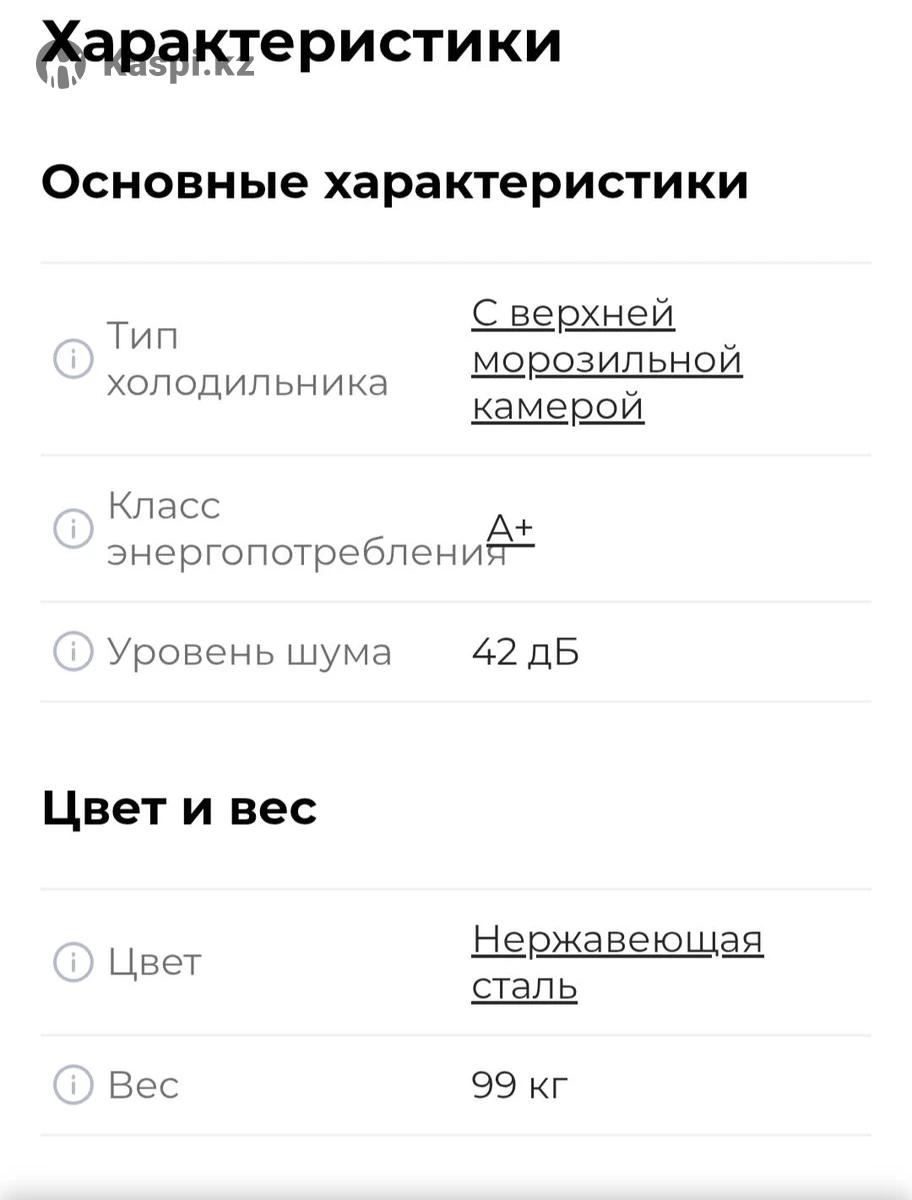Click the Kaspi.kz watermark text

pyautogui.click(x=178, y=67)
